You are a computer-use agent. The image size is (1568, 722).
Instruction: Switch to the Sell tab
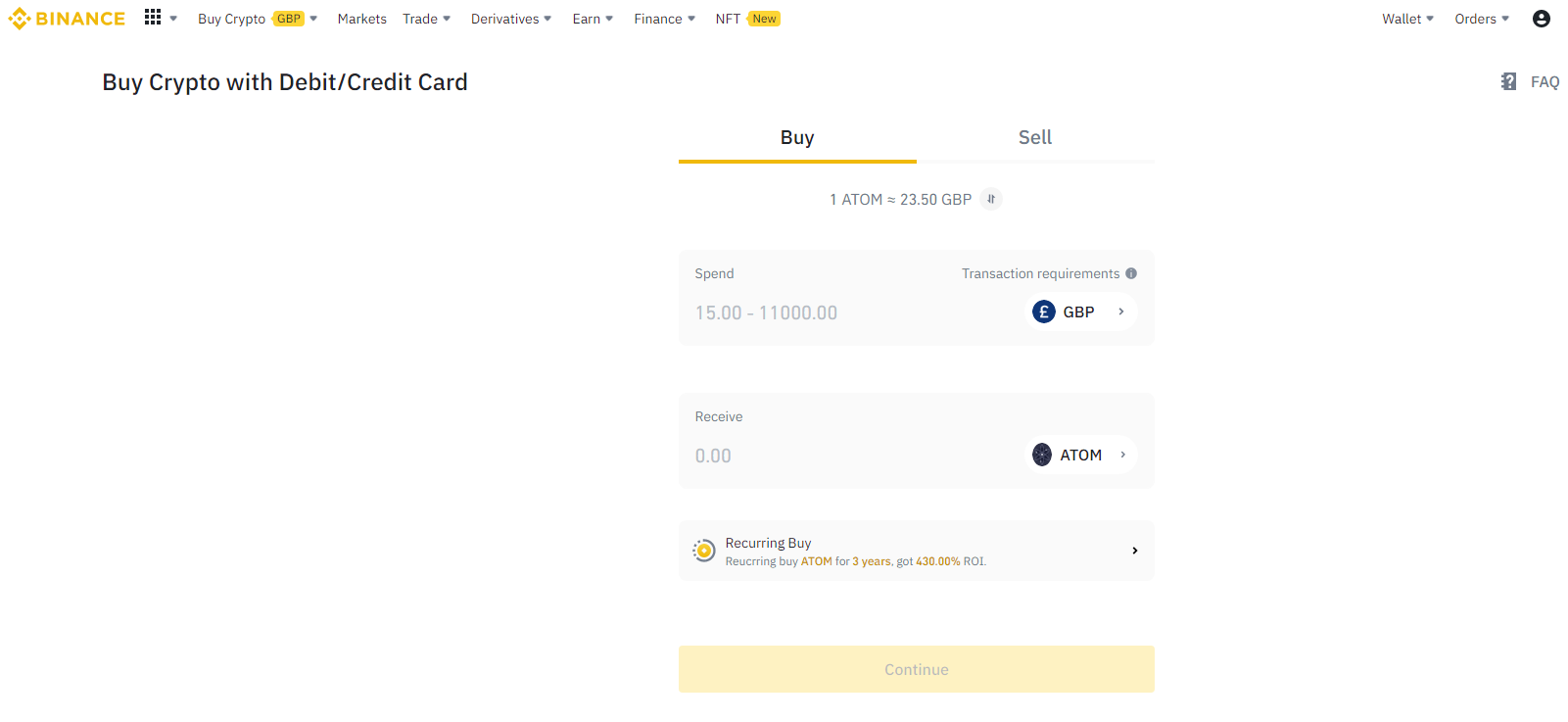[x=1034, y=138]
